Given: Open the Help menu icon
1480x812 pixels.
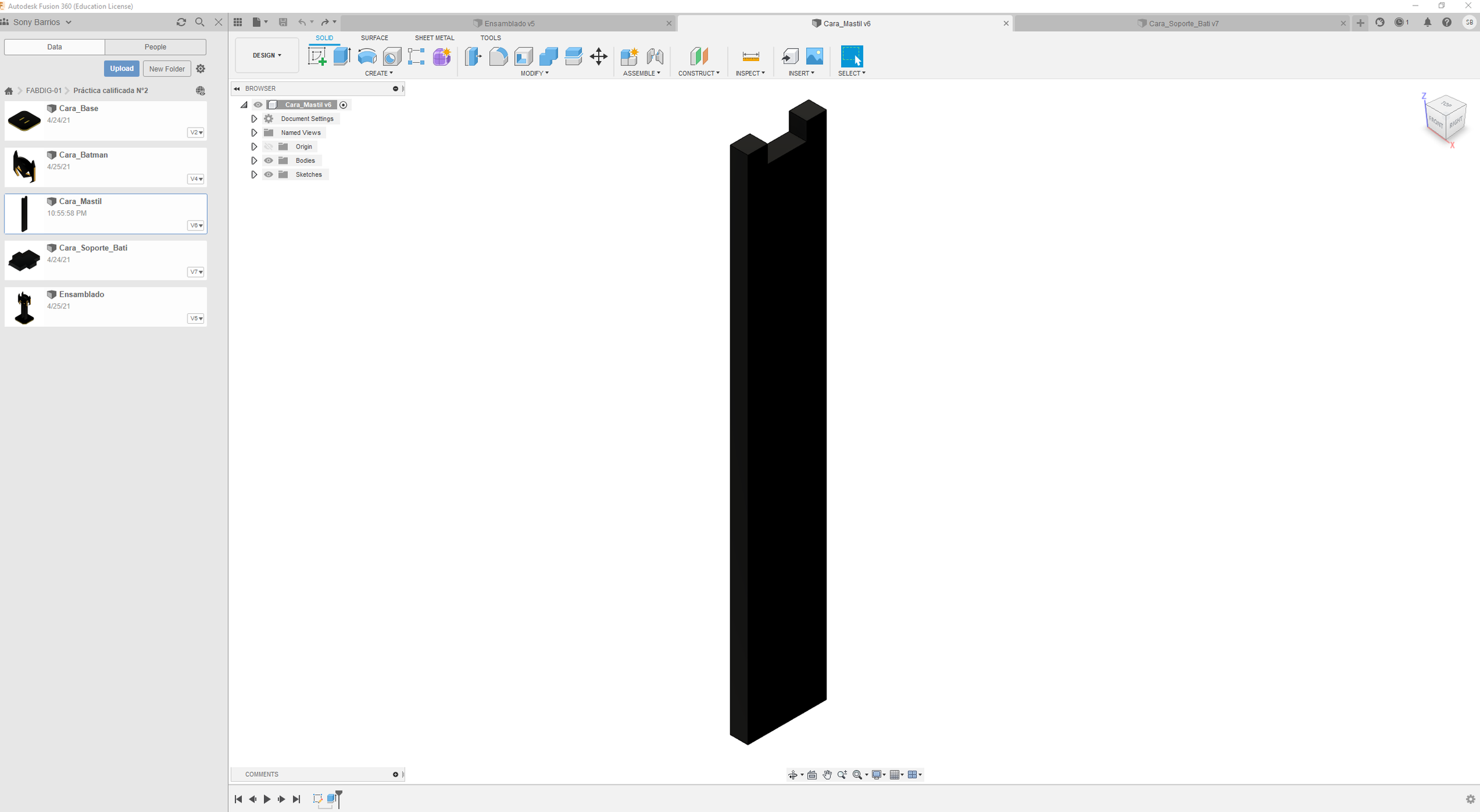Looking at the screenshot, I should [1447, 22].
